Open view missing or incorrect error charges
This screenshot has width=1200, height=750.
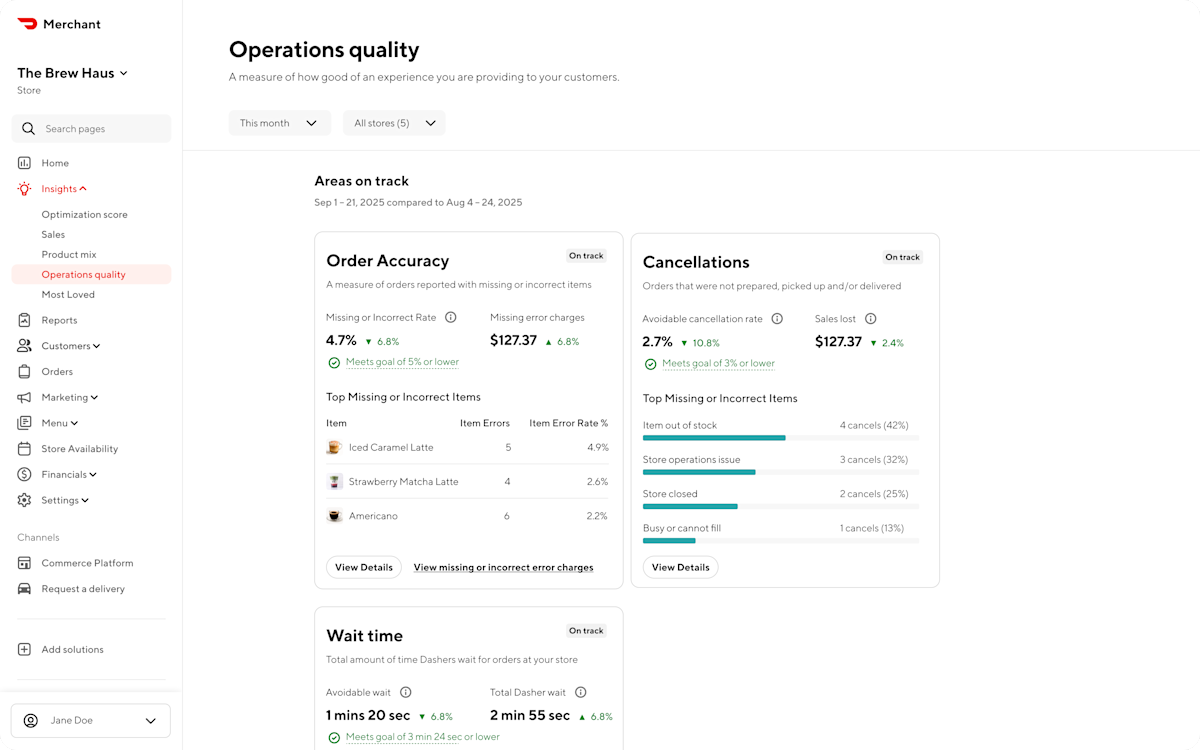tap(503, 567)
